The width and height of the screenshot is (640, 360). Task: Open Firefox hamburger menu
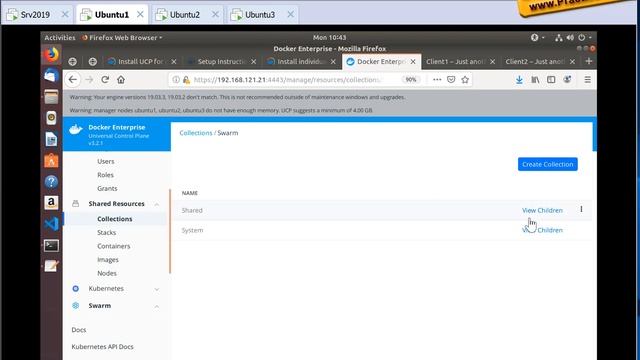pos(587,80)
